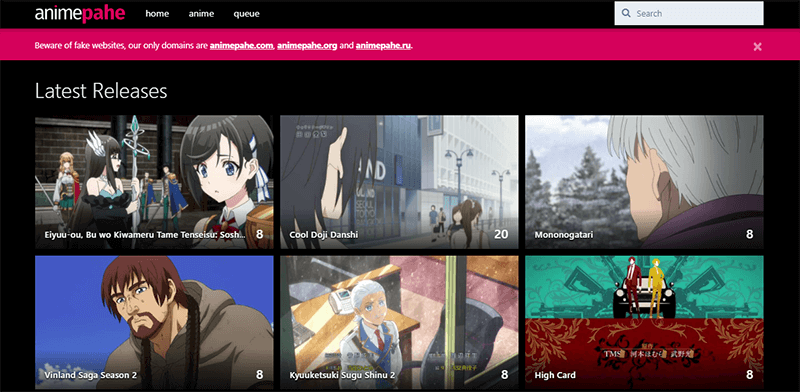Viewport: 800px width, 392px height.
Task: Click the animepahe logo
Action: 80,14
